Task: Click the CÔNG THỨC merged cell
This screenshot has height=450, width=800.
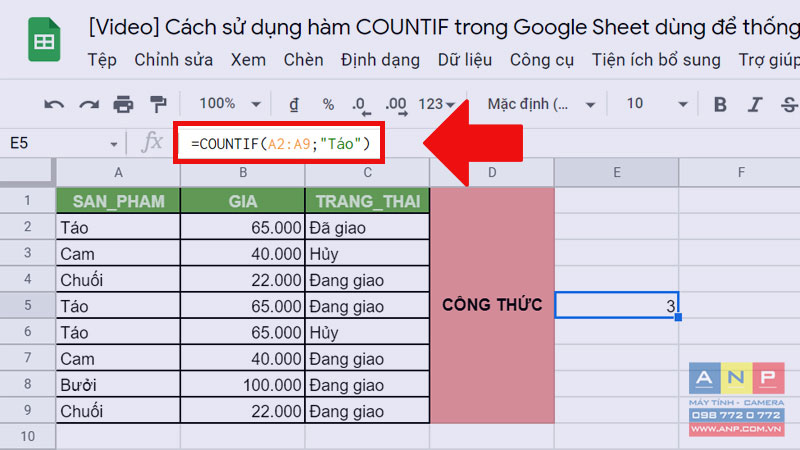Action: tap(492, 305)
